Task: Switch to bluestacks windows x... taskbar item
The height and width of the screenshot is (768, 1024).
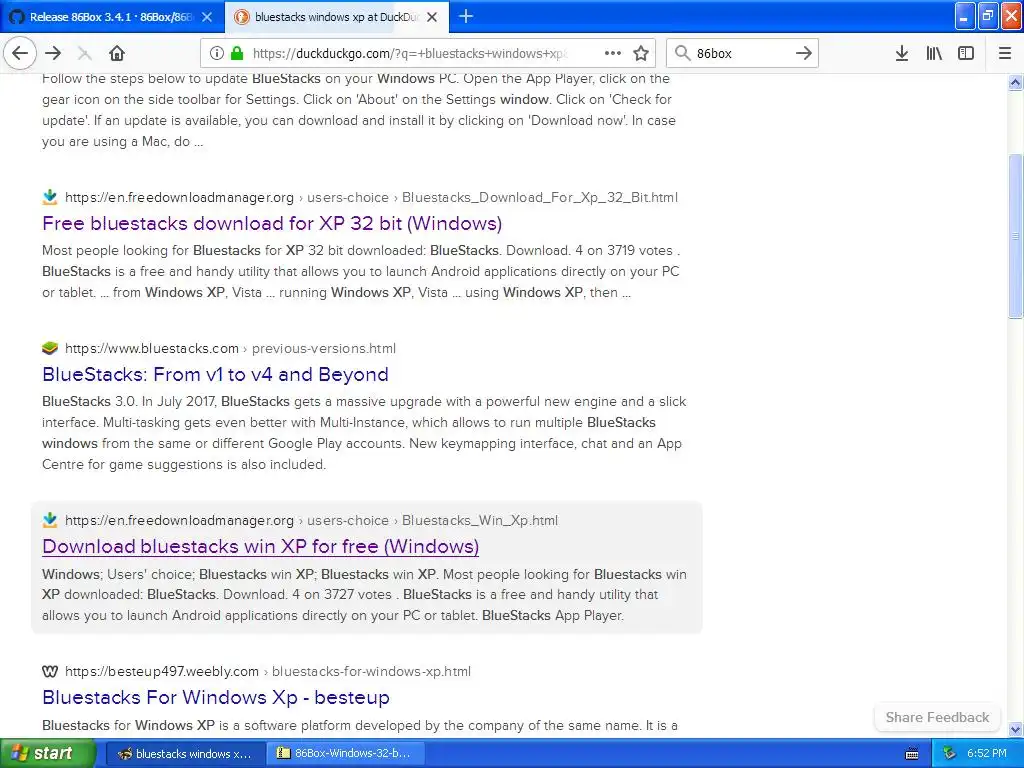Action: tap(185, 754)
